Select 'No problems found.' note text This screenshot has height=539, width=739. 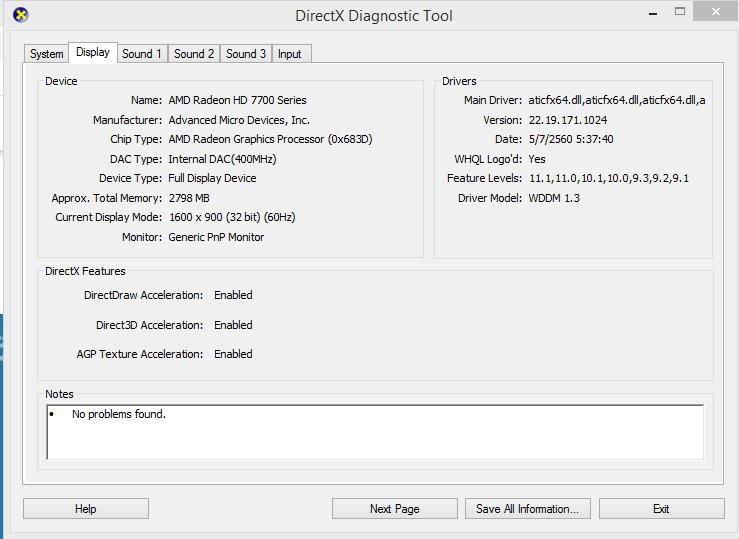click(119, 414)
